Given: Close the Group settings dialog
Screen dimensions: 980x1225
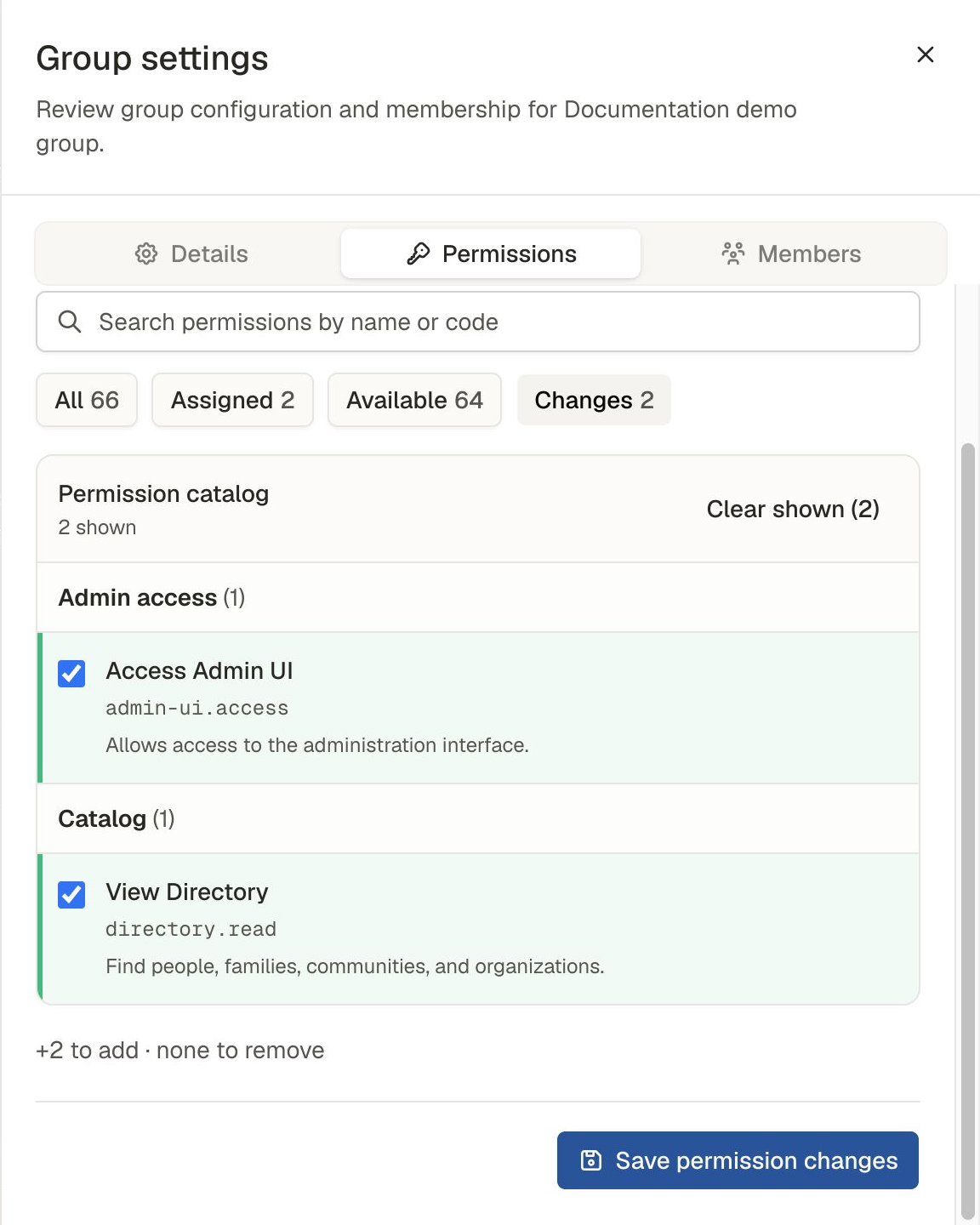Looking at the screenshot, I should (x=926, y=54).
